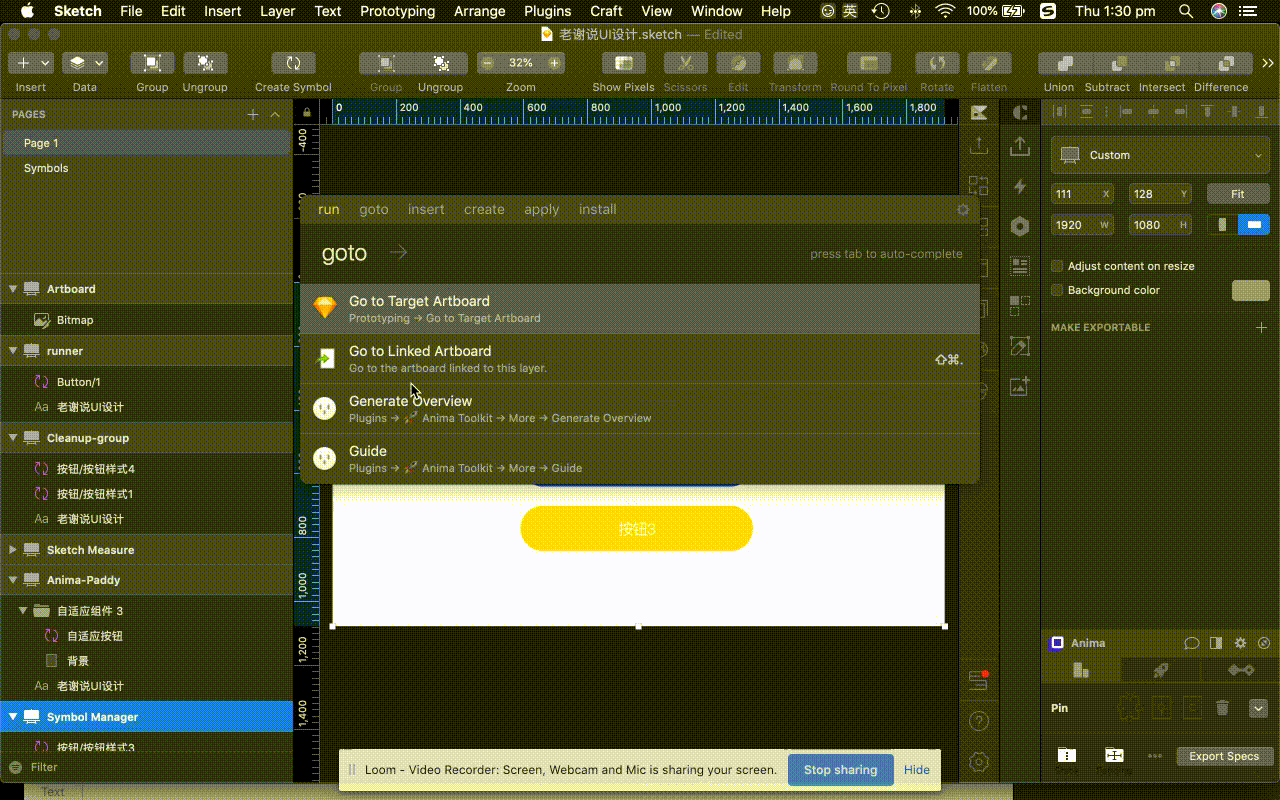Click the Fit button

1238,194
